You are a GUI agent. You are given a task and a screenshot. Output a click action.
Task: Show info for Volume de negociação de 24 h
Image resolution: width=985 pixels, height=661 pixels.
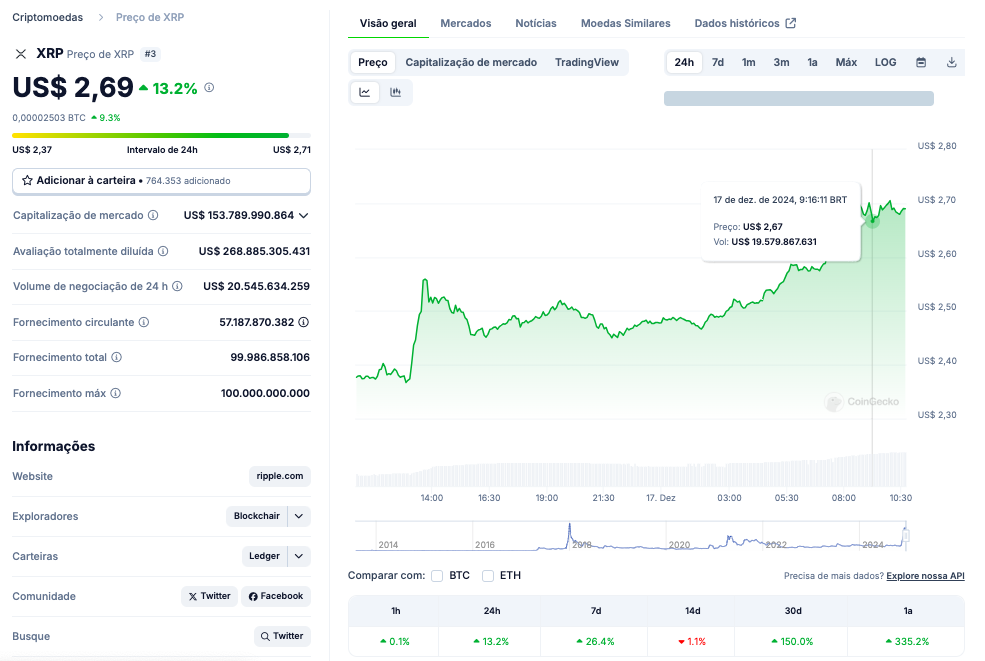coord(178,287)
